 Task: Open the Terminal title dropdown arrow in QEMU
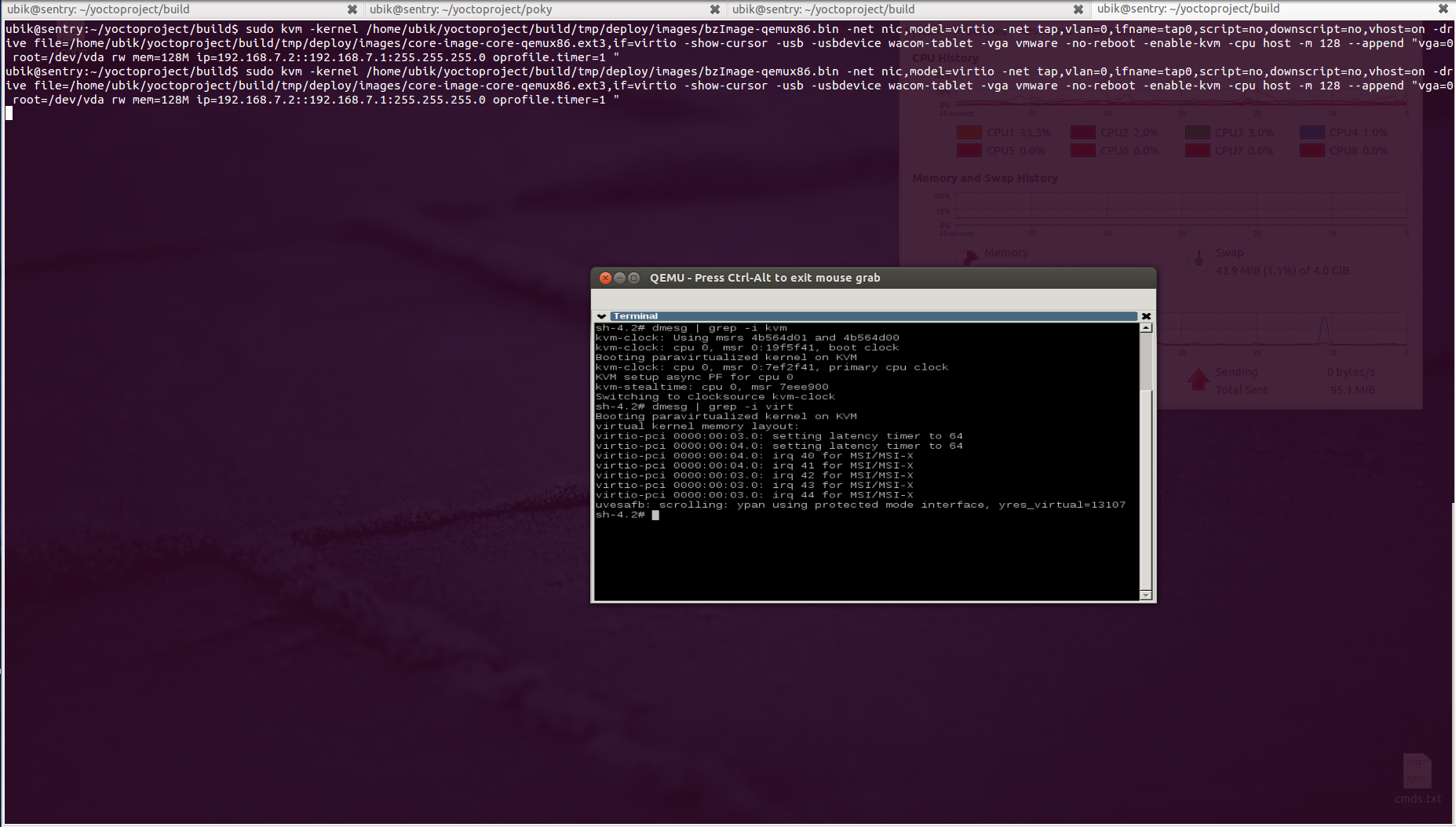pyautogui.click(x=601, y=316)
